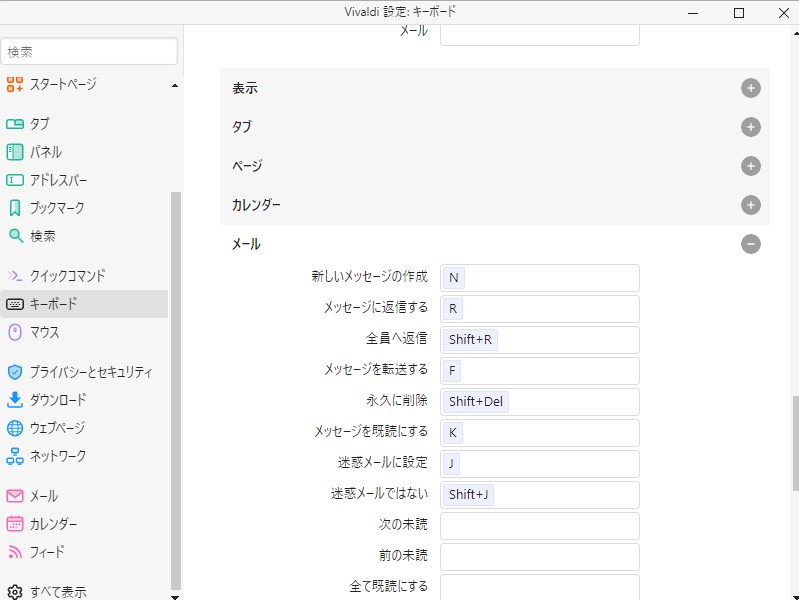
Task: Click the すべて表示 gear icon
Action: (x=15, y=592)
